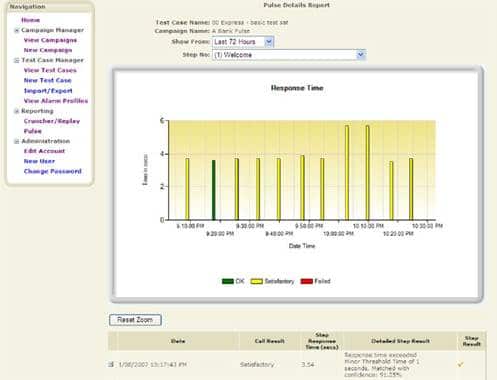Collapse the Reporting tree section
497x380 pixels.
(x=16, y=111)
